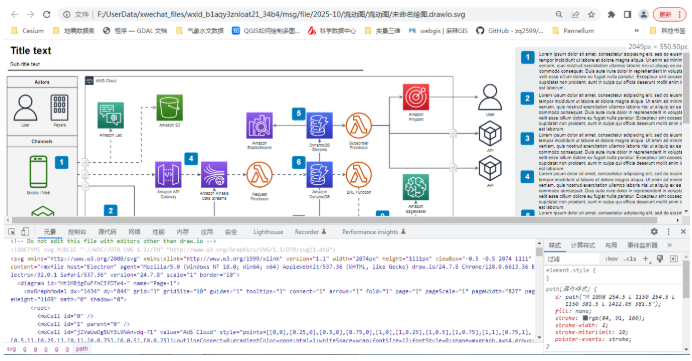Viewport: 692px width, 361px height.
Task: Switch to the 计算样式 Computed pane
Action: click(583, 245)
